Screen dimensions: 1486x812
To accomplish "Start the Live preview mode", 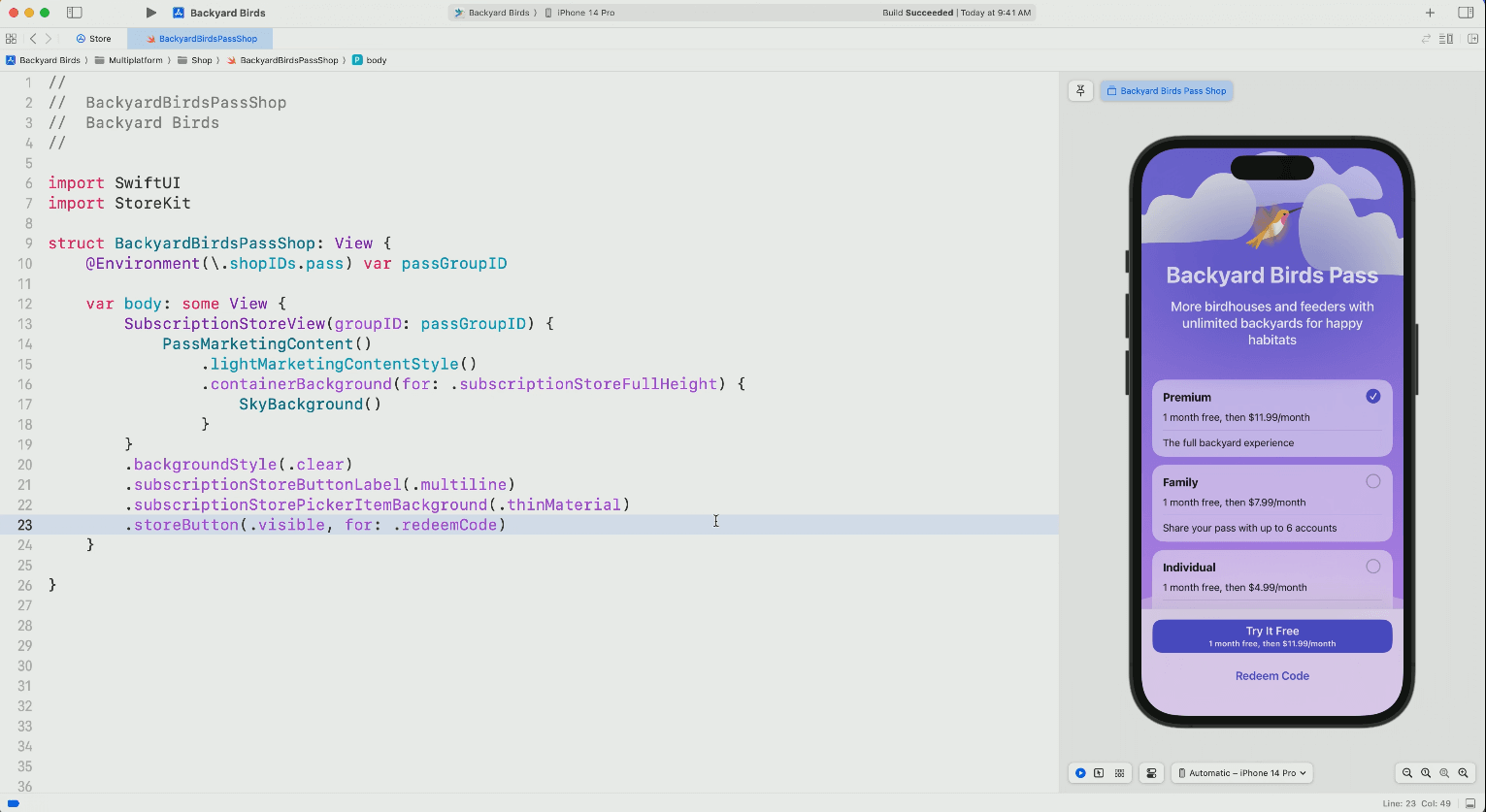I will 1080,773.
